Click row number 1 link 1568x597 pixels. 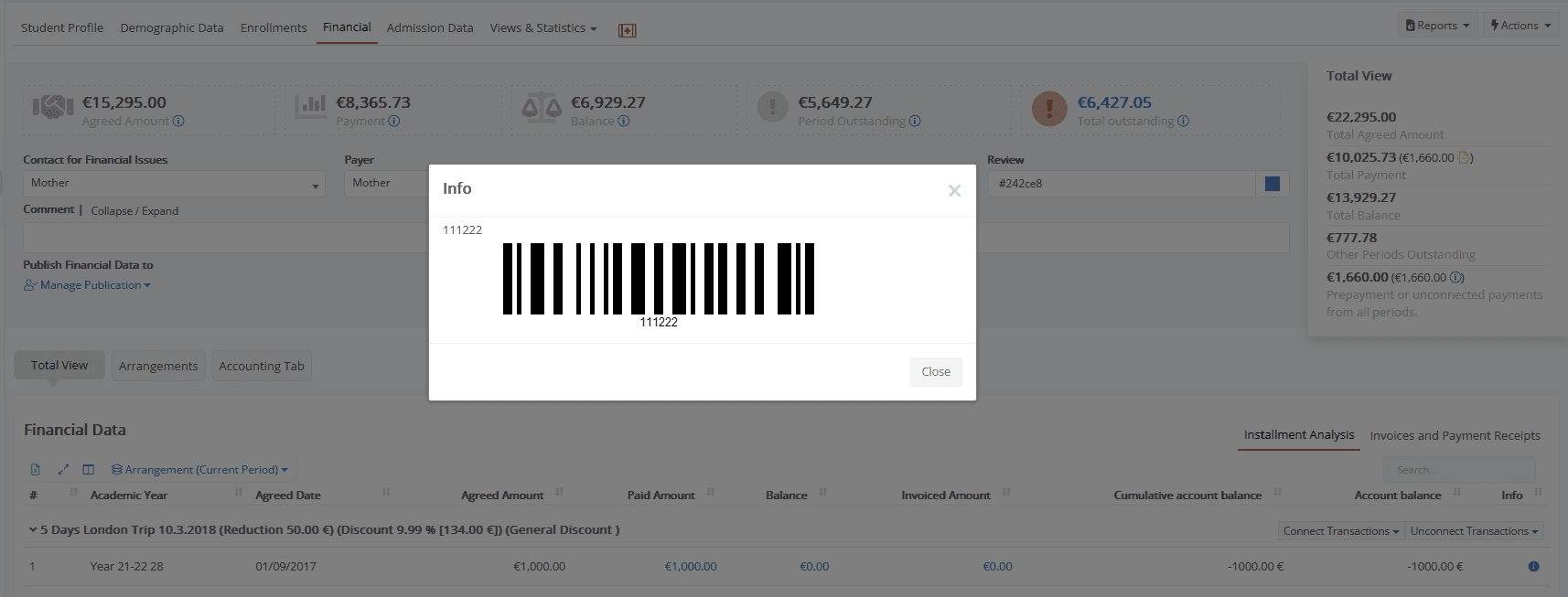(x=32, y=567)
